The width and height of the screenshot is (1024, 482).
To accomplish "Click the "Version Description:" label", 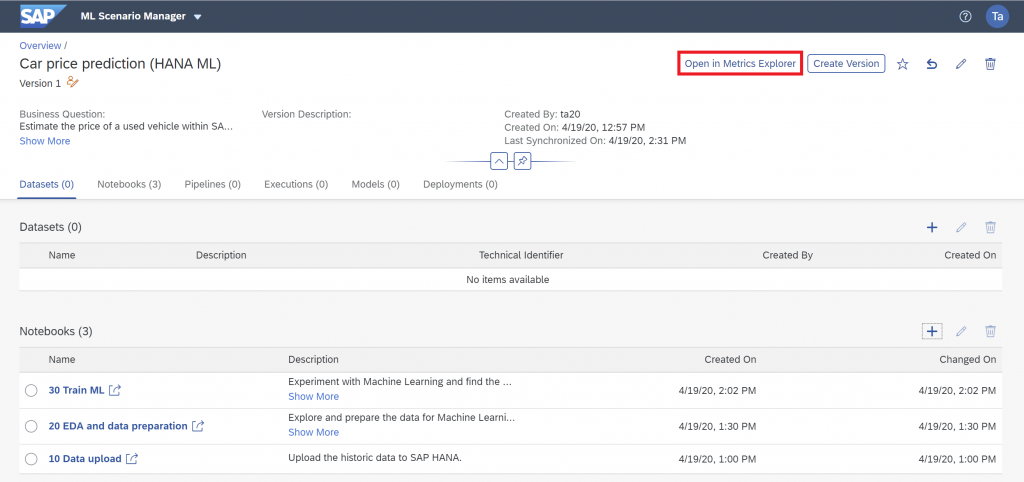I will (306, 114).
